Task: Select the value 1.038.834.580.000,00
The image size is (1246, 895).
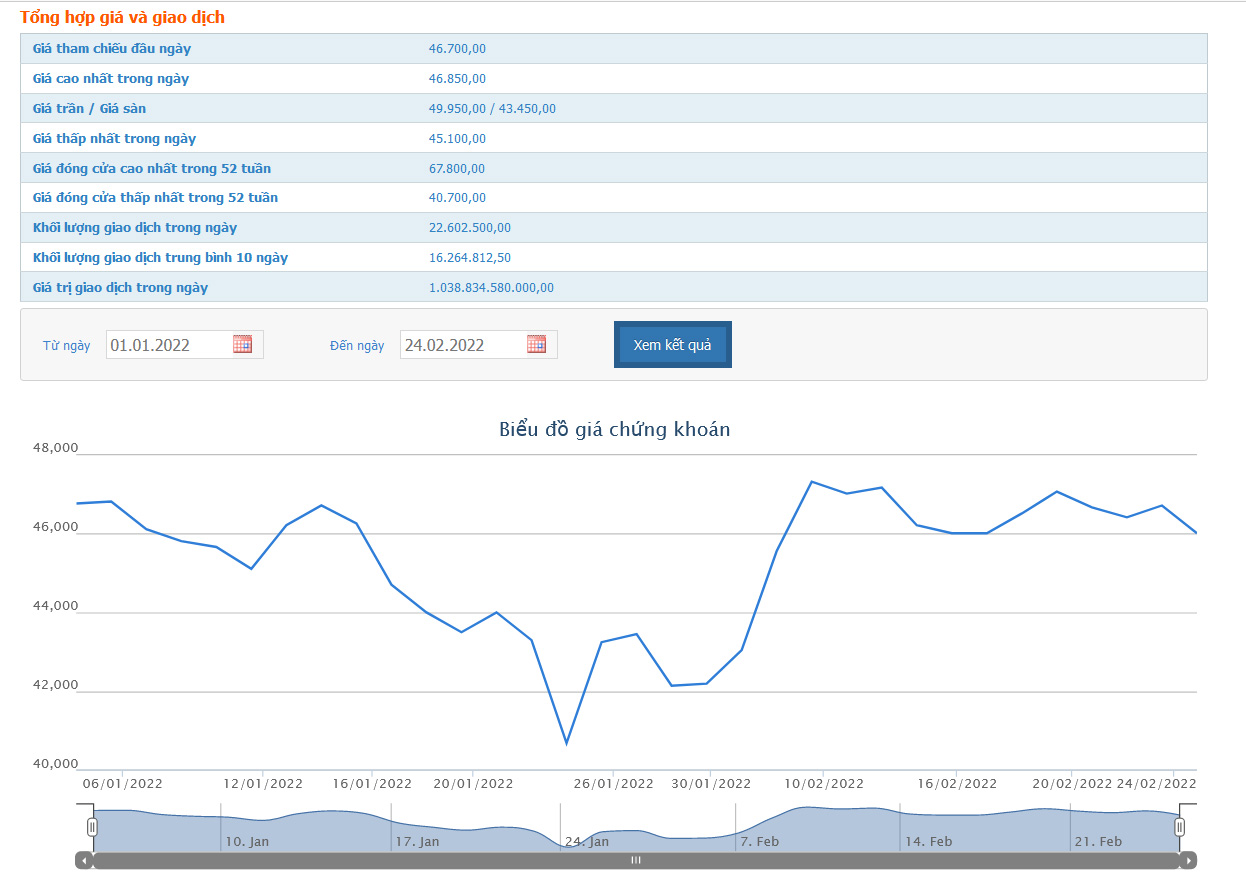Action: tap(491, 288)
